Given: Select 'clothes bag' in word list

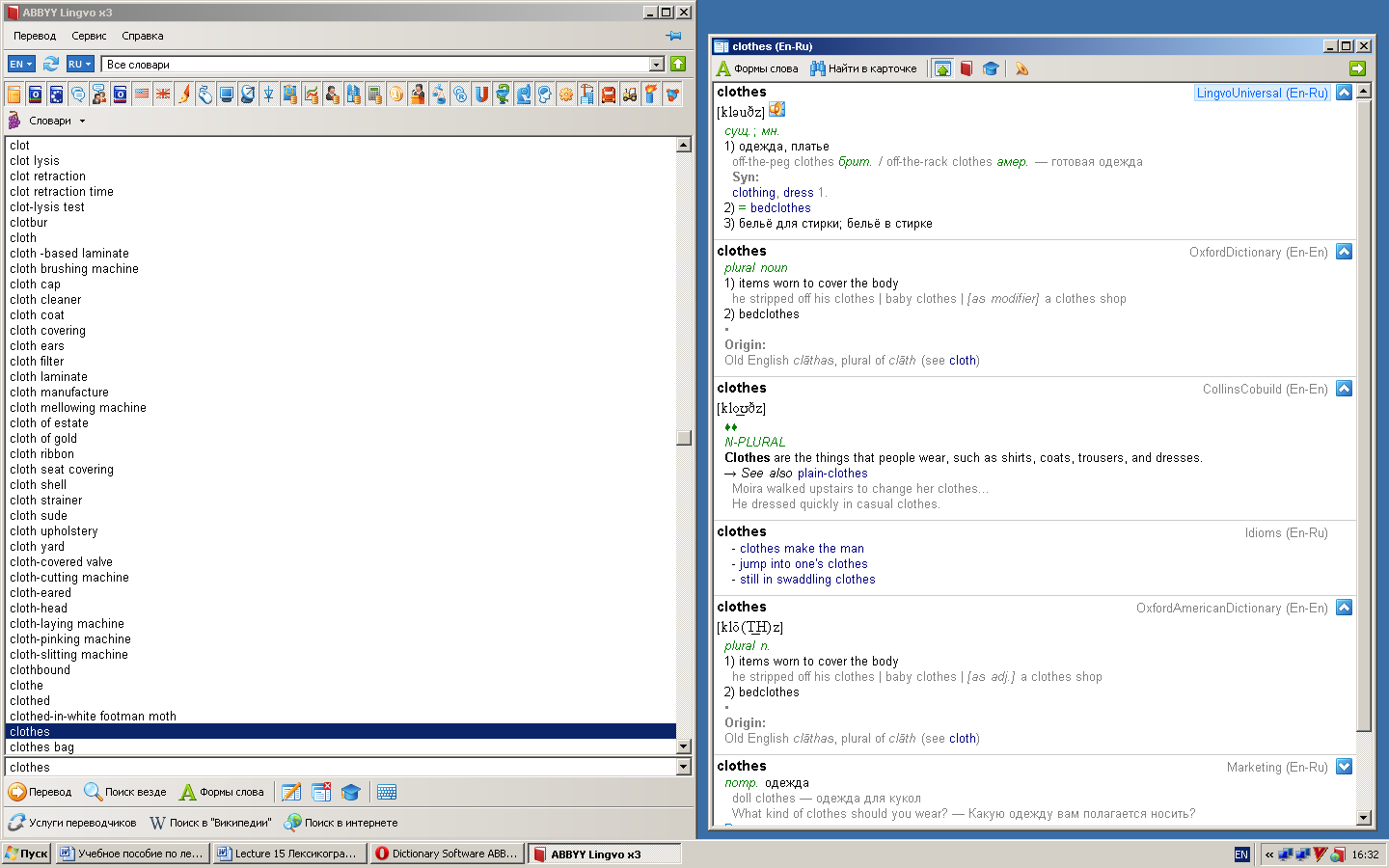Looking at the screenshot, I should (x=340, y=747).
